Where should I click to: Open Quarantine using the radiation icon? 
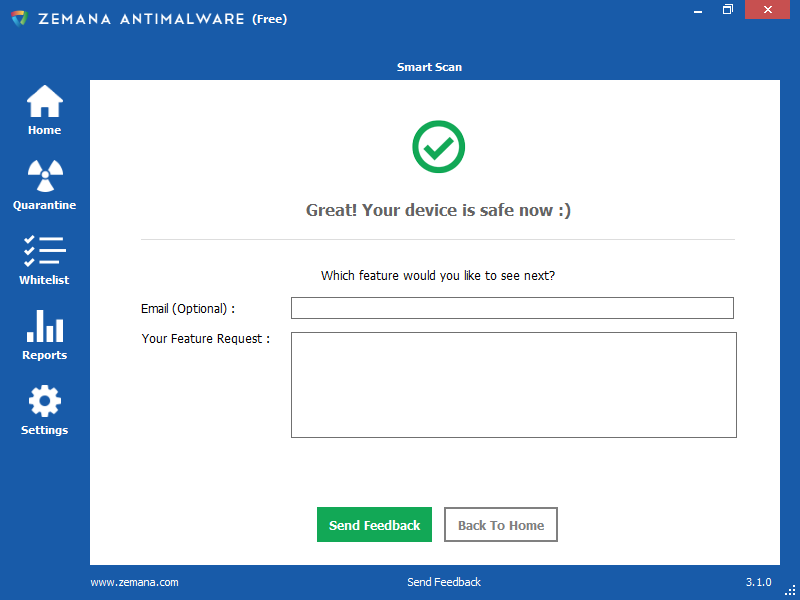click(44, 177)
